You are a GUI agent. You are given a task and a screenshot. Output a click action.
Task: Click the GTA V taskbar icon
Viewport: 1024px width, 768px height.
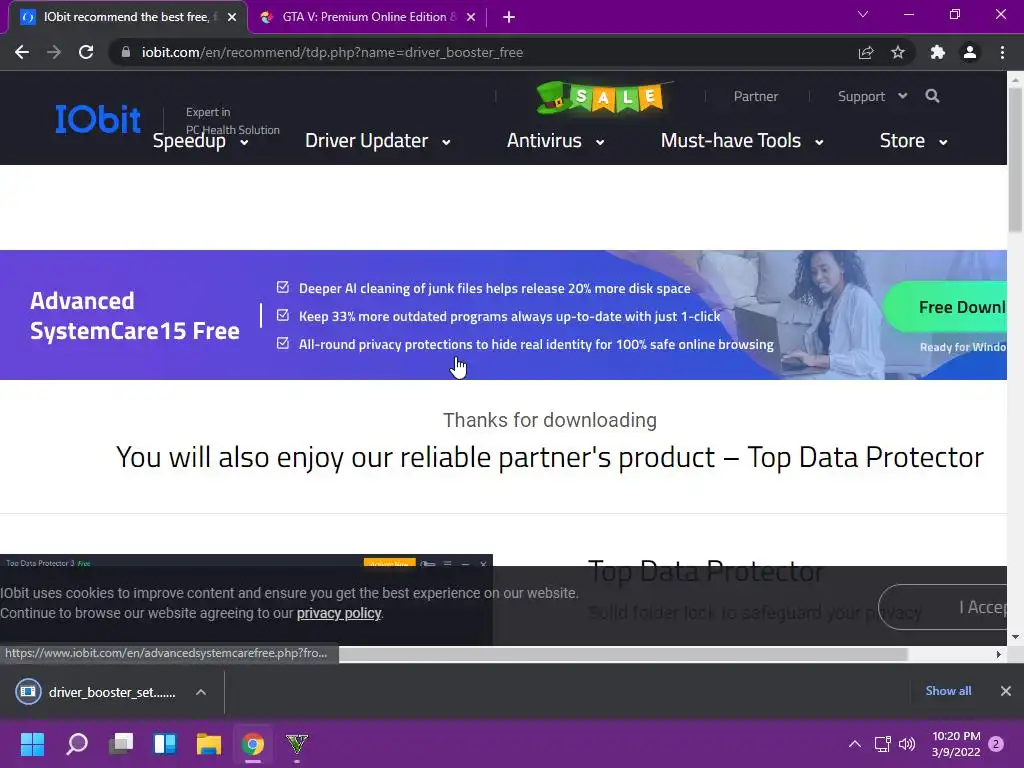[297, 744]
